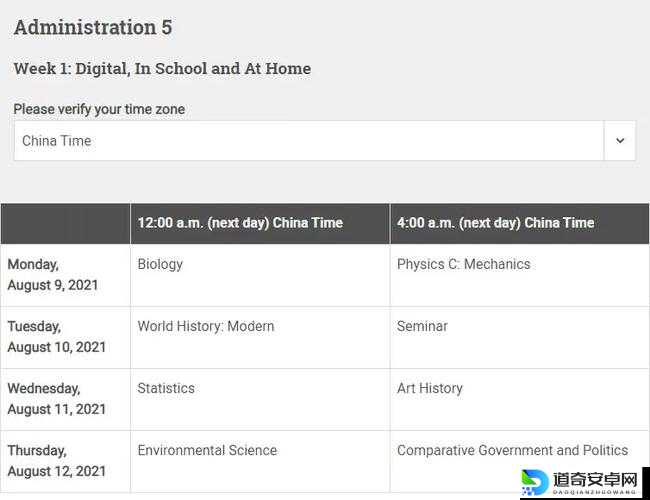Open the time zone dropdown arrow
This screenshot has height=500, width=650.
click(x=619, y=141)
